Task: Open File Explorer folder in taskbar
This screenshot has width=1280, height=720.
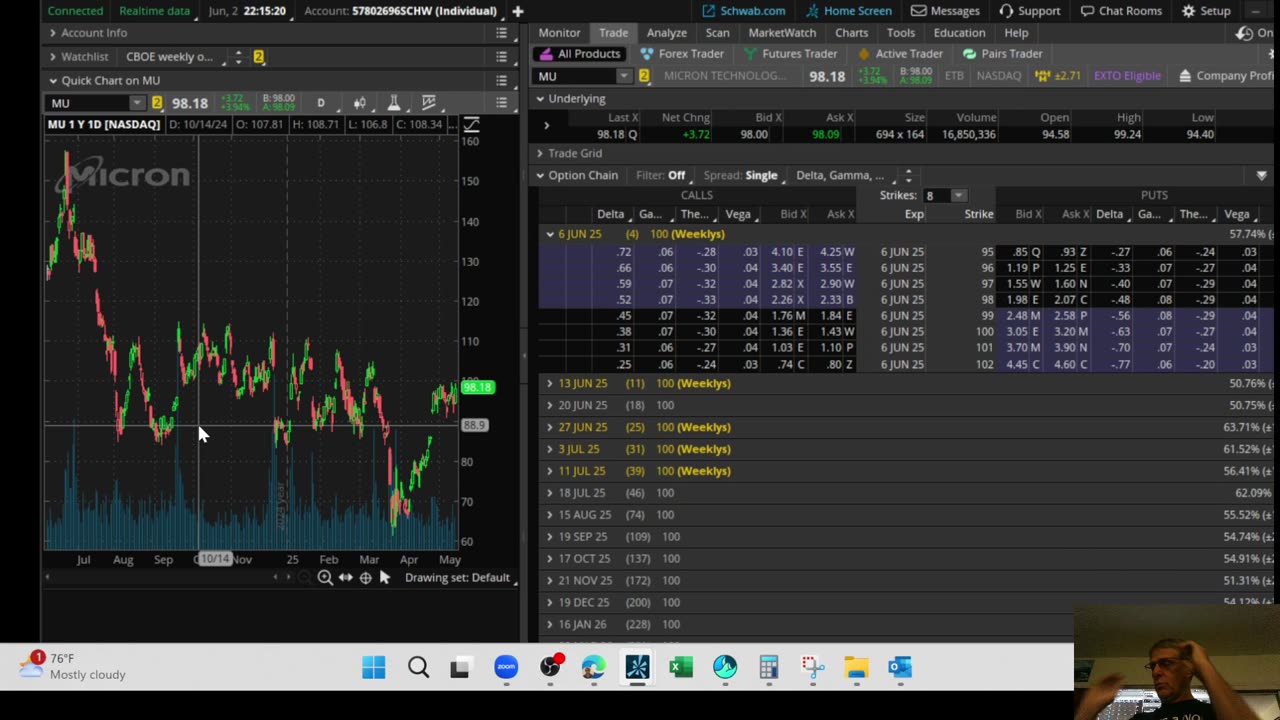Action: tap(856, 667)
